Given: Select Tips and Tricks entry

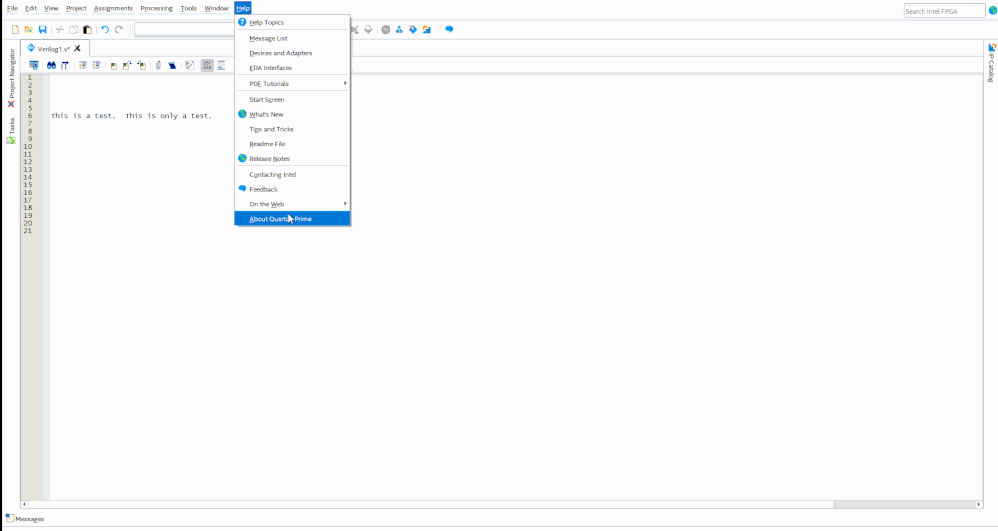Looking at the screenshot, I should point(293,129).
